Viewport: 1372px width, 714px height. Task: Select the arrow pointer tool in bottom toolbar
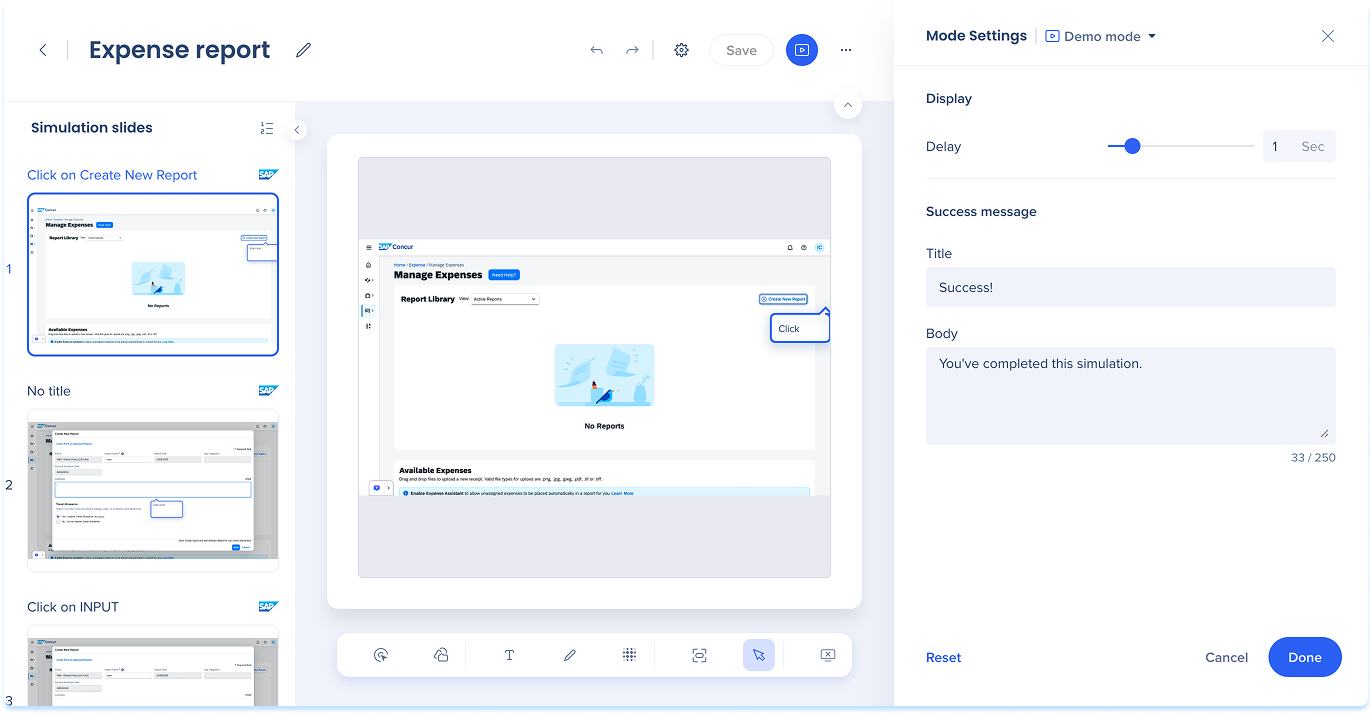click(758, 655)
